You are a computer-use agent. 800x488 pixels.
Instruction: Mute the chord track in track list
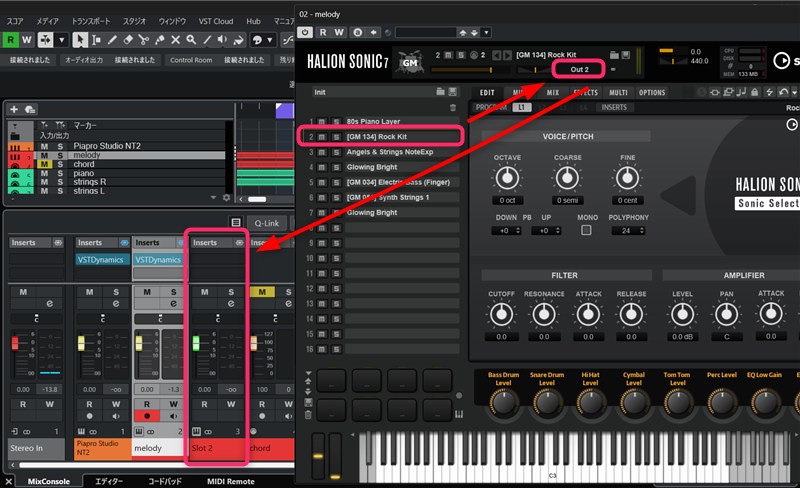(44, 164)
